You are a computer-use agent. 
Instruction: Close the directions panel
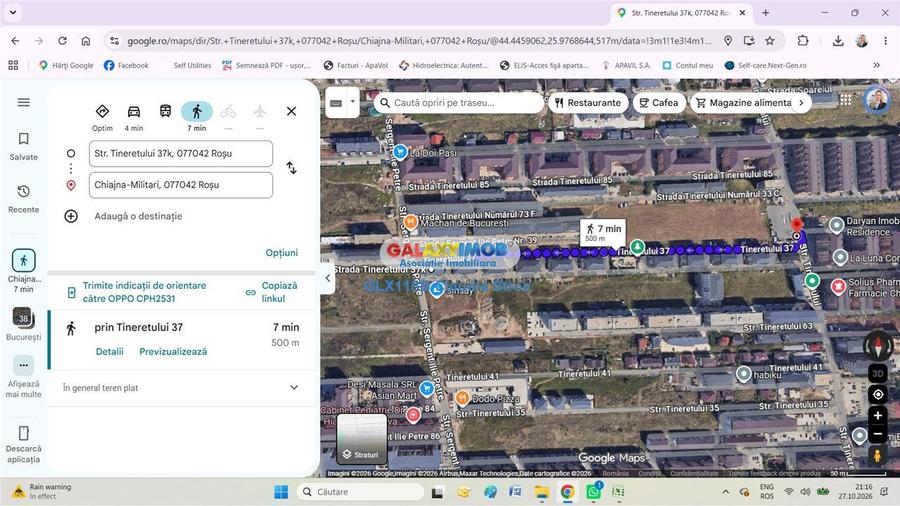coord(292,111)
